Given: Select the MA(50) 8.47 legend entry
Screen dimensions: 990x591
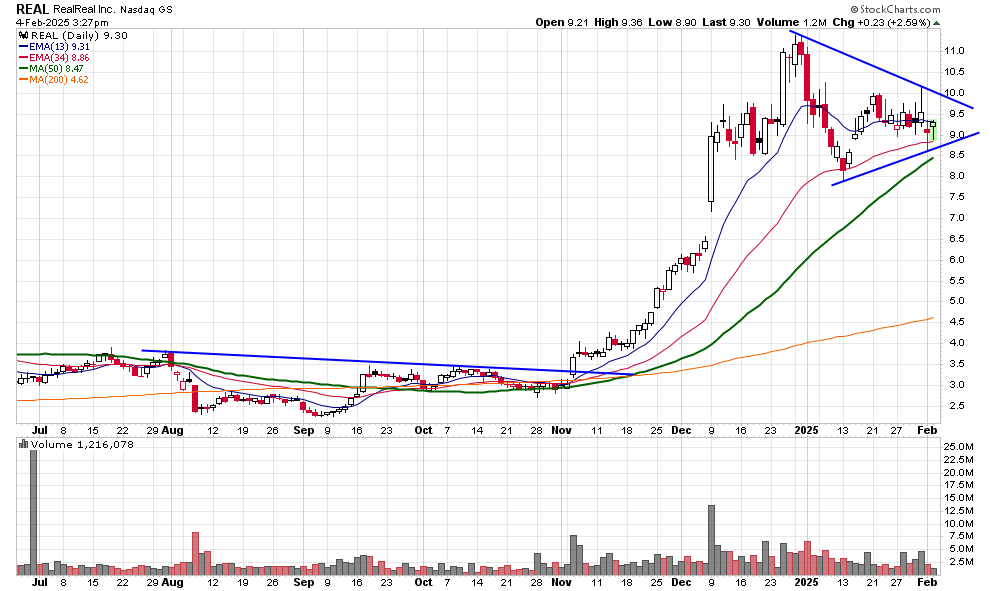Looking at the screenshot, I should click(52, 68).
